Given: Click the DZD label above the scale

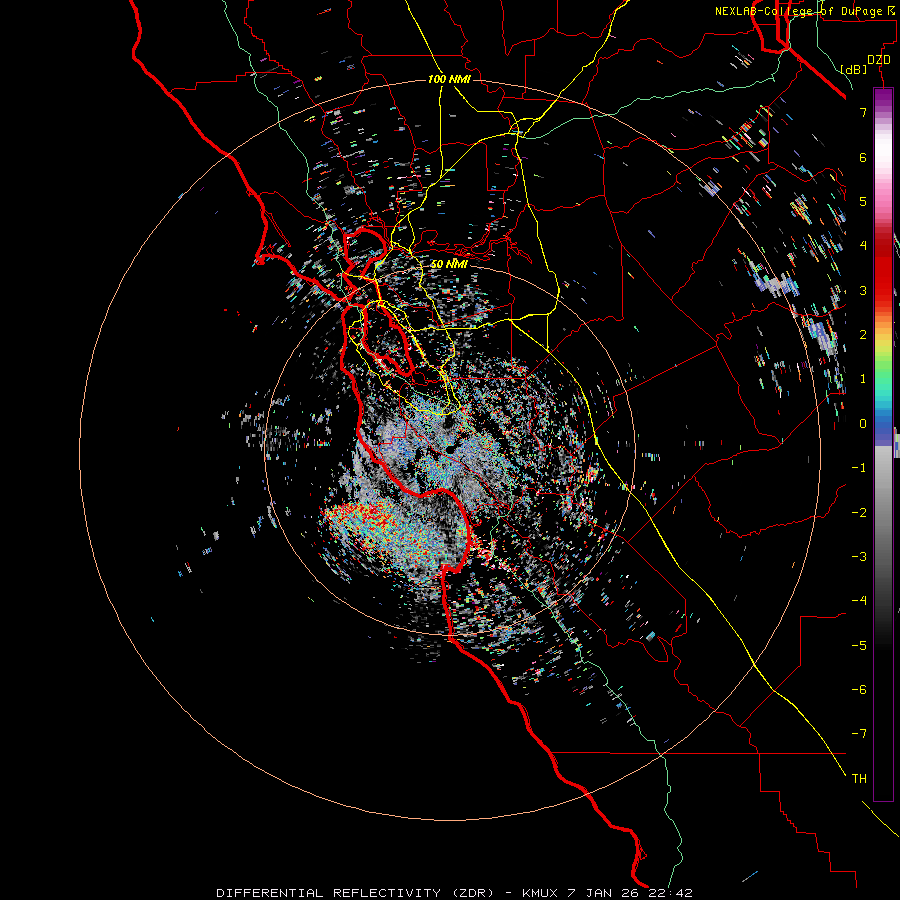Looking at the screenshot, I should click(879, 60).
